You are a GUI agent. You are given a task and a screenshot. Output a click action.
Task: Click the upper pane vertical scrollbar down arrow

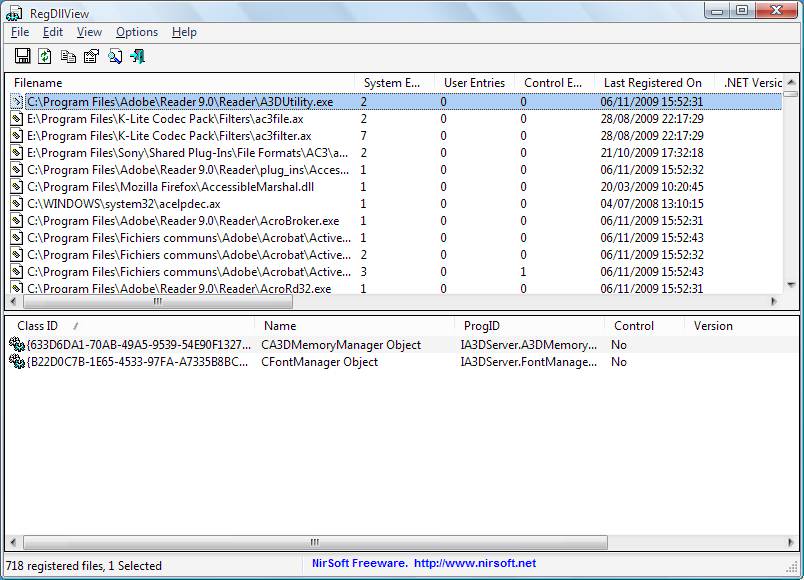point(790,286)
